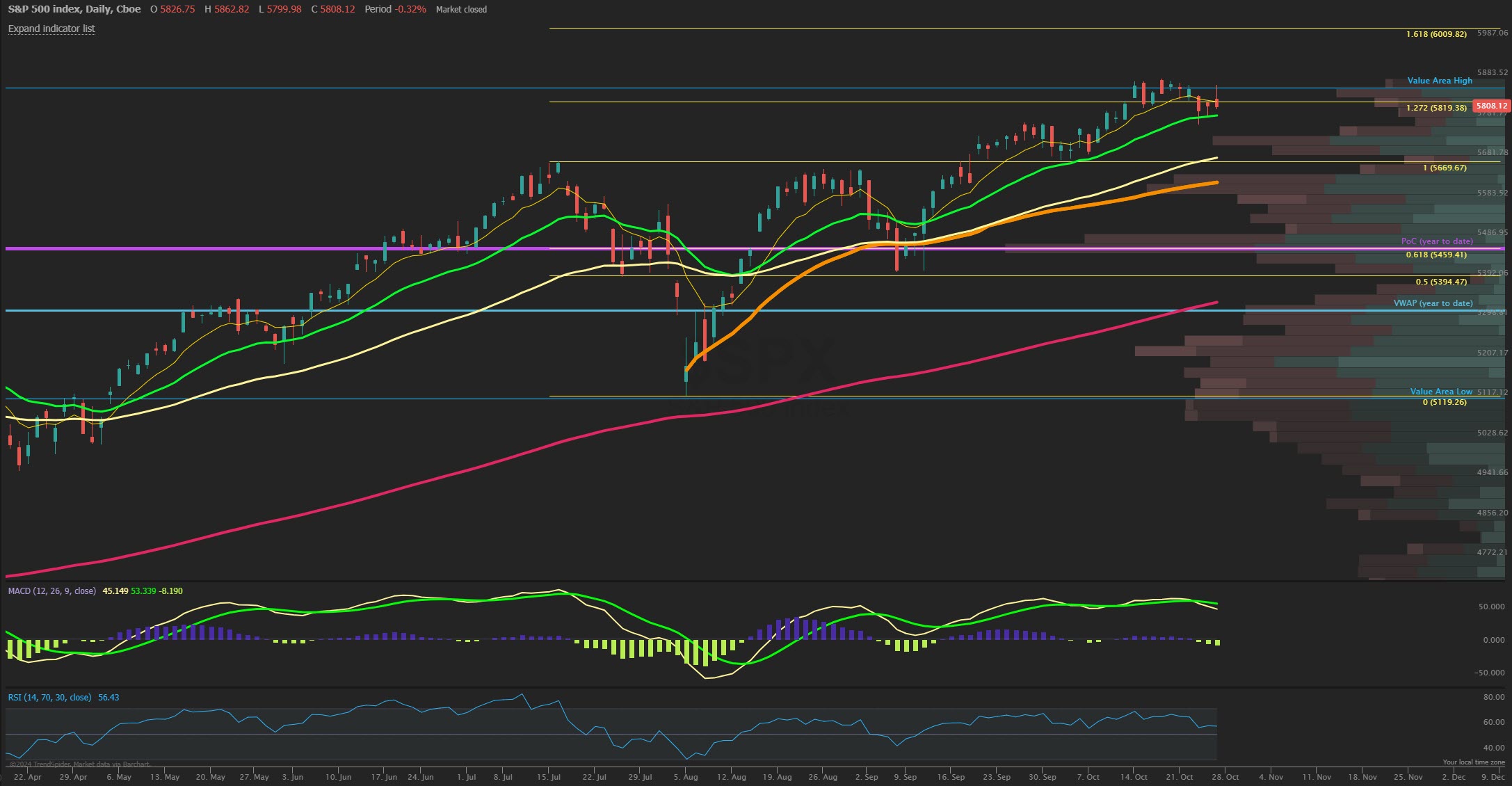Click the 1.272 (5819.38) Fibonacci label

tap(1436, 108)
